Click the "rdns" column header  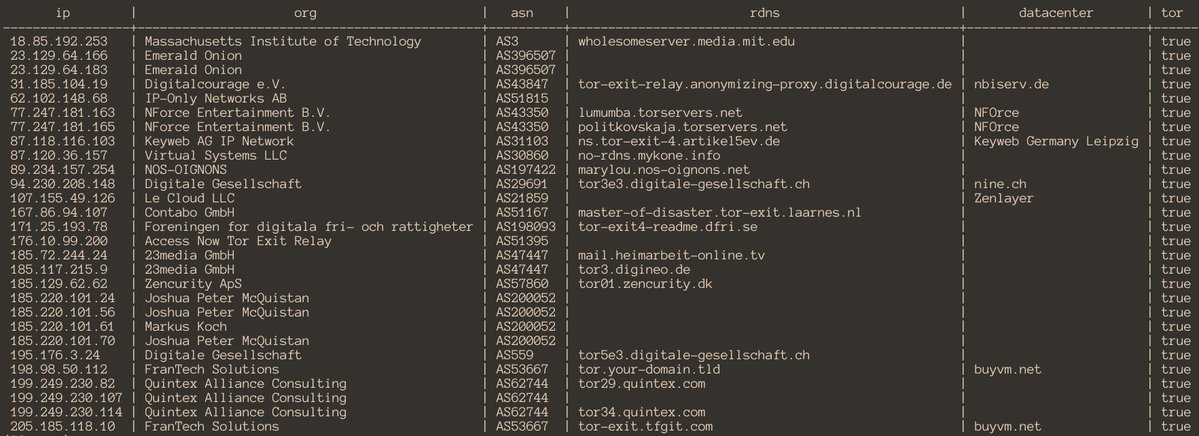pyautogui.click(x=764, y=13)
